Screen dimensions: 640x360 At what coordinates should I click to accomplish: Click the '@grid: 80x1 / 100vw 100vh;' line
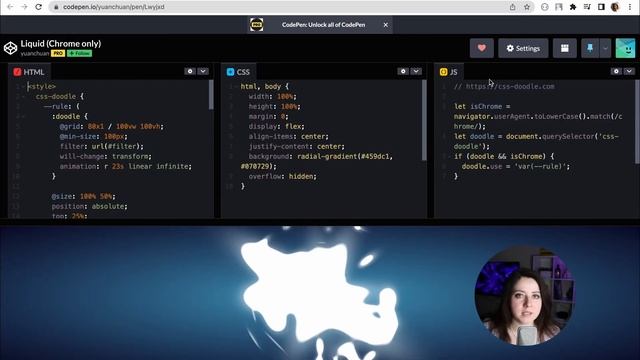point(111,127)
